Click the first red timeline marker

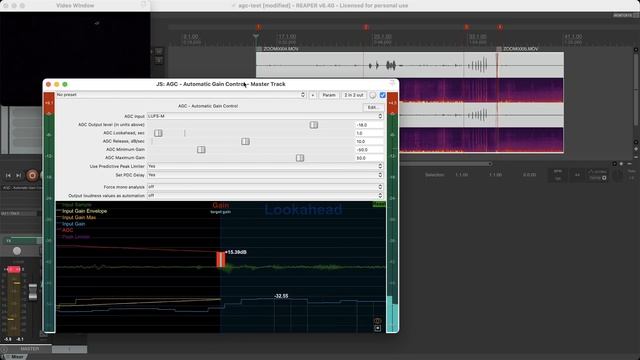(258, 27)
